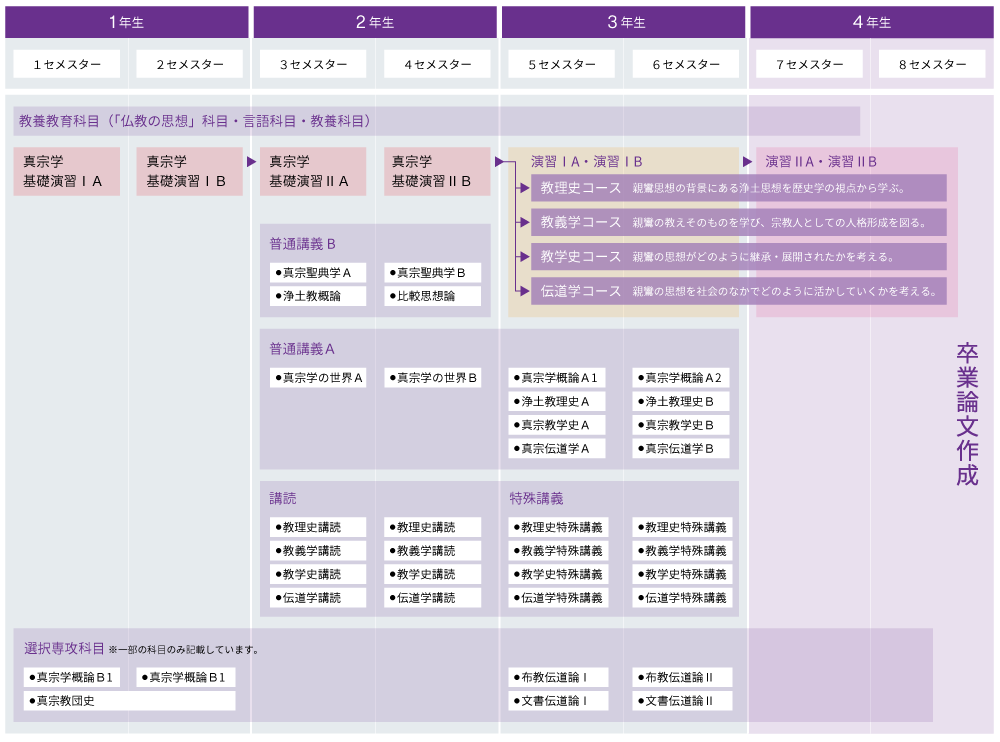Select the 文書伝道論Ⅱ course
1000x742 pixels.
tap(682, 701)
